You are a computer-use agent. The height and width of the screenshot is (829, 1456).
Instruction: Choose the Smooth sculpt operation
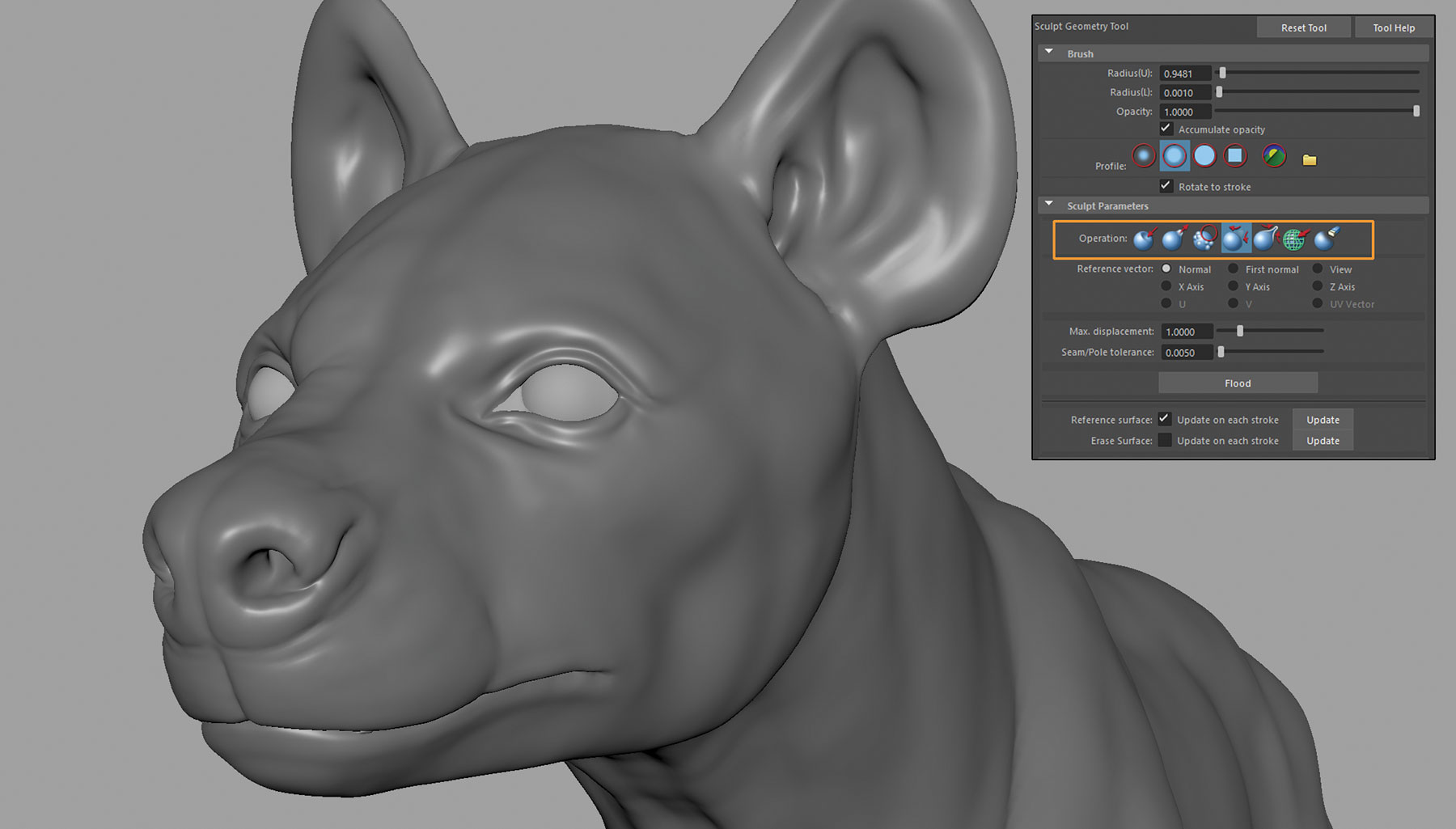[1206, 239]
